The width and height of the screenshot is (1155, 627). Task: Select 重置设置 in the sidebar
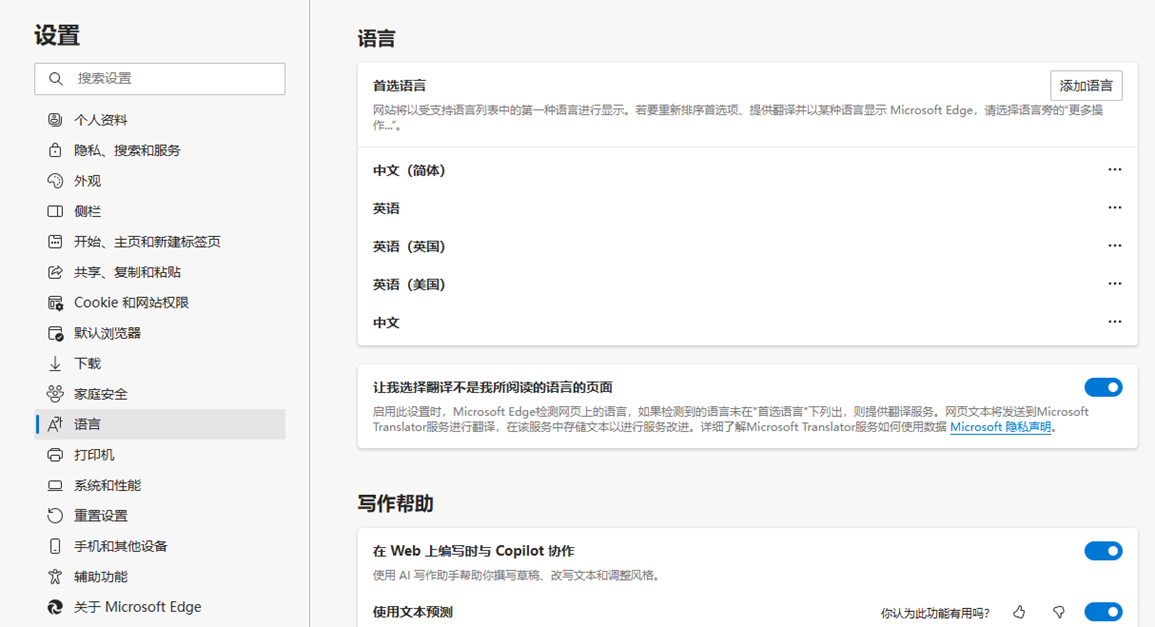(160, 516)
